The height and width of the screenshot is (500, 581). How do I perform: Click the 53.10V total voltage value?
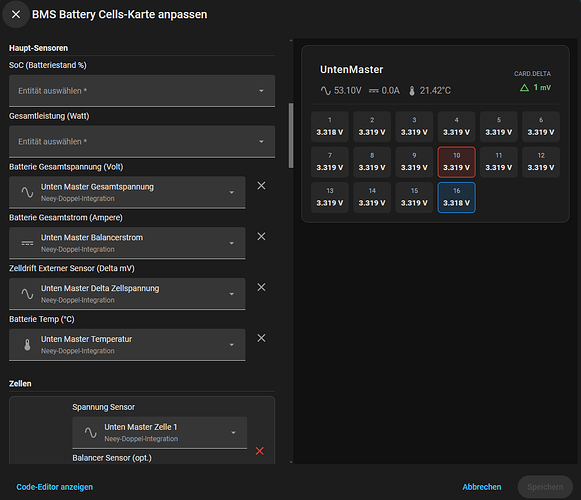[348, 90]
